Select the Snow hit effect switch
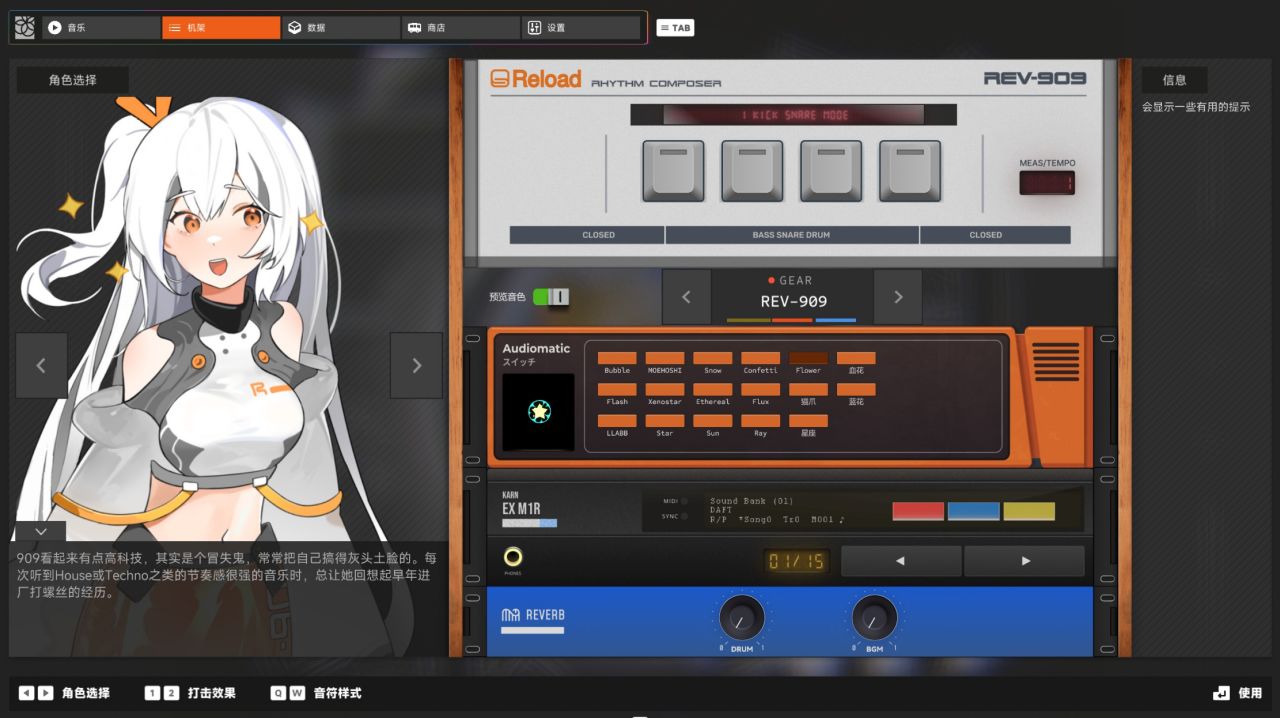Image resolution: width=1280 pixels, height=718 pixels. (713, 358)
